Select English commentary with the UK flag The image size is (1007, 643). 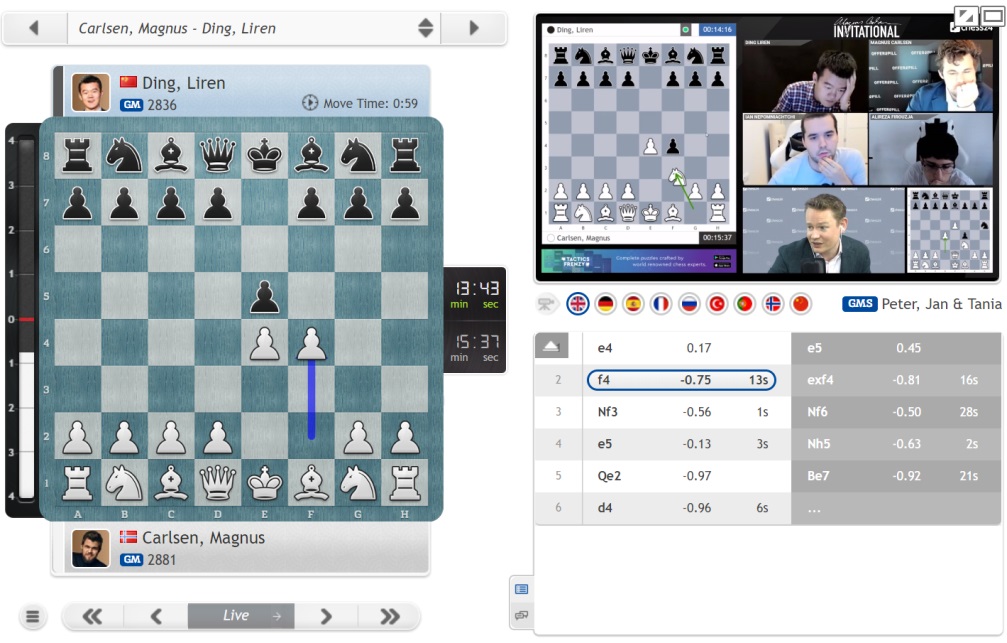pyautogui.click(x=577, y=304)
